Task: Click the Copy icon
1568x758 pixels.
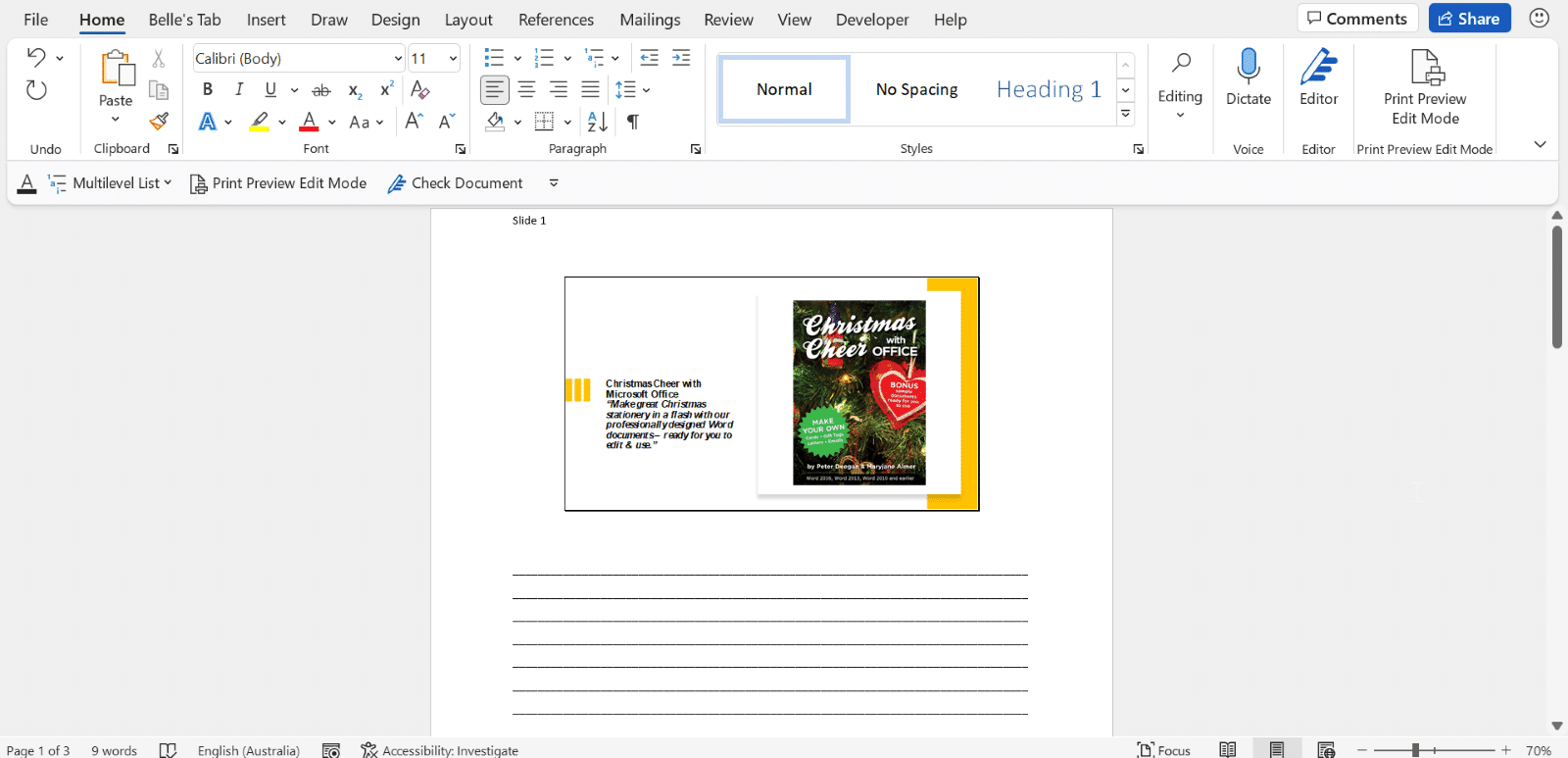Action: click(158, 90)
